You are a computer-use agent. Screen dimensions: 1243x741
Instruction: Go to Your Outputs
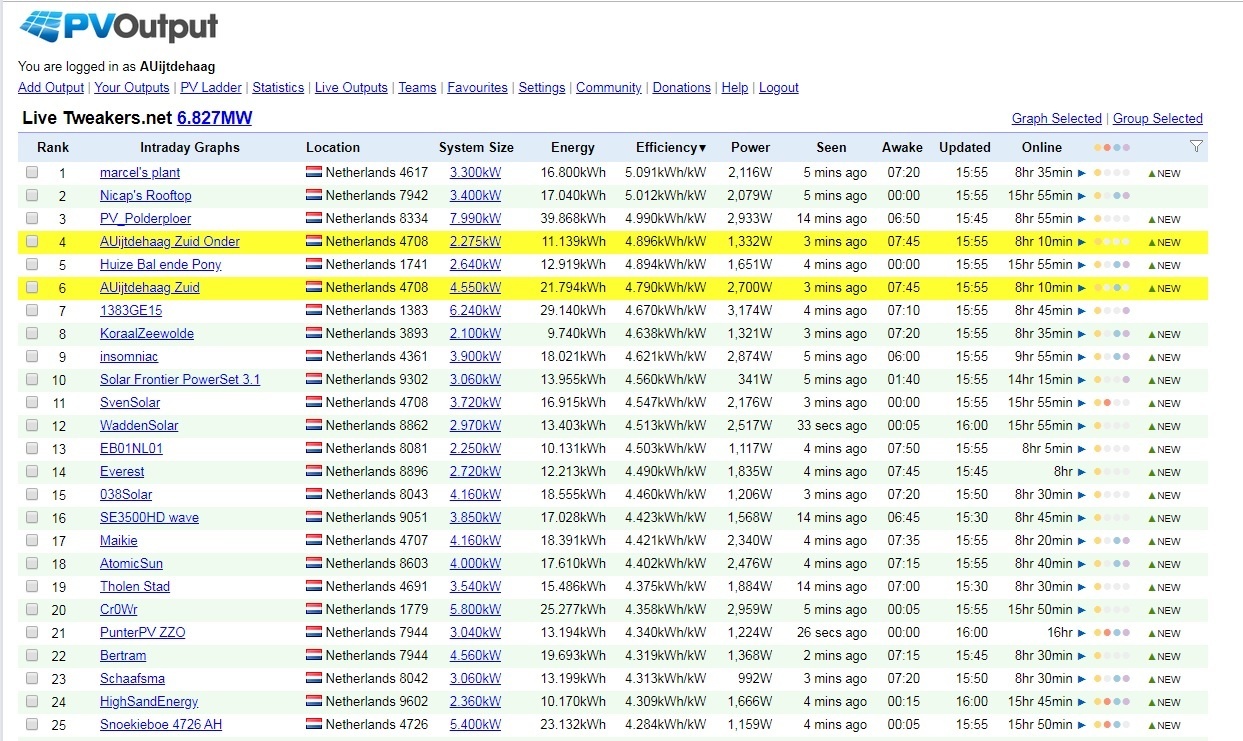(x=132, y=88)
